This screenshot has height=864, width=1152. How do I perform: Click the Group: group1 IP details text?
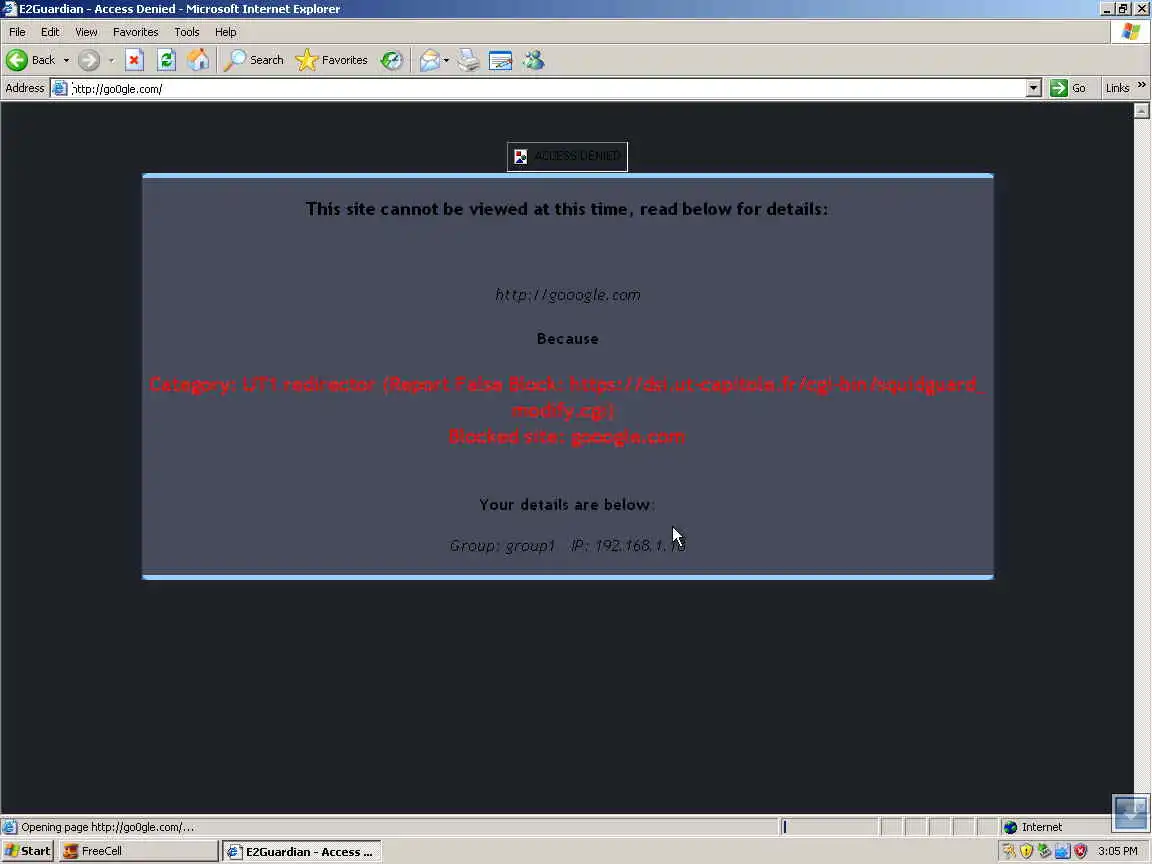[567, 546]
